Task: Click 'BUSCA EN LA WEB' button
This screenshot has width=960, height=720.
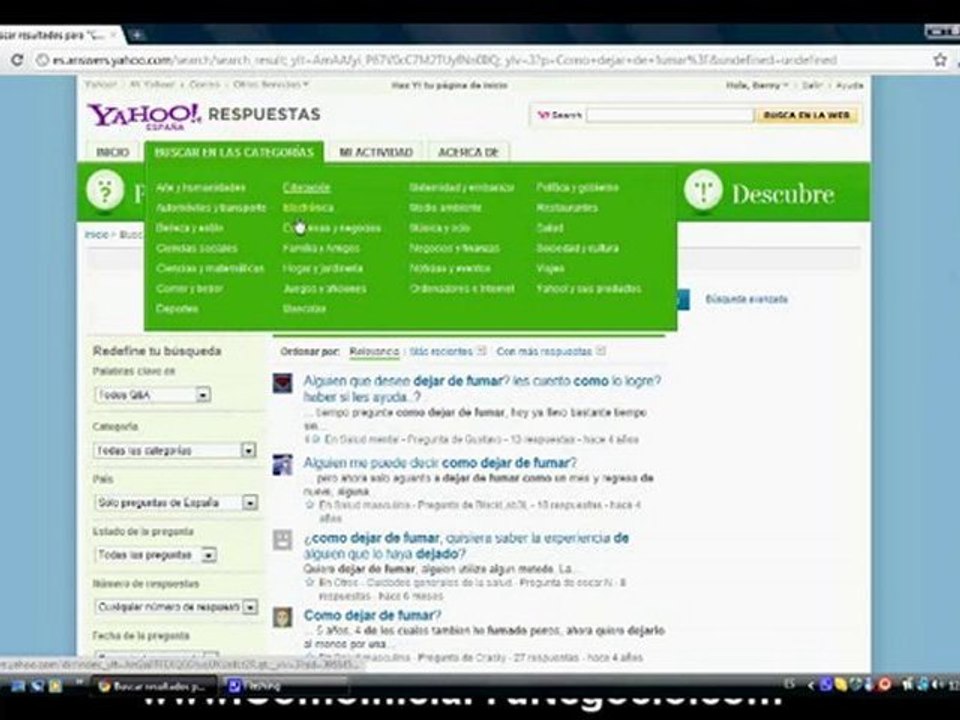Action: click(807, 115)
